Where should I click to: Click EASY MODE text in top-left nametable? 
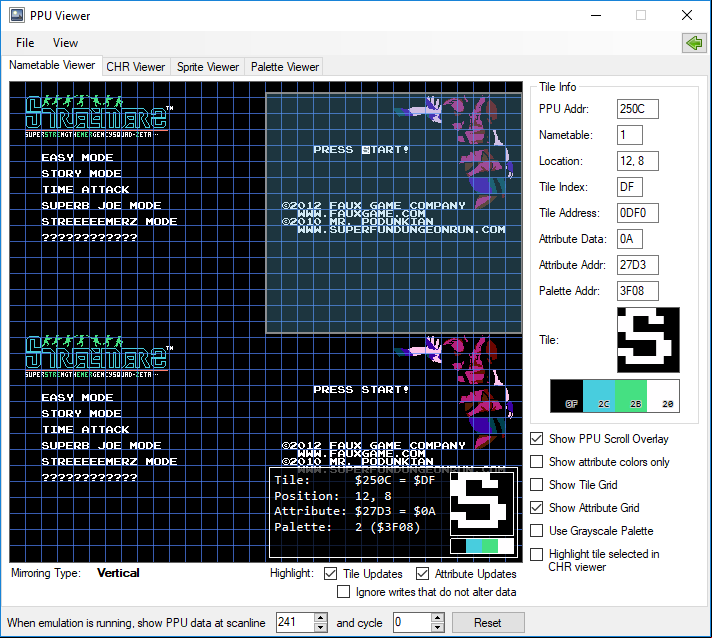pos(77,158)
